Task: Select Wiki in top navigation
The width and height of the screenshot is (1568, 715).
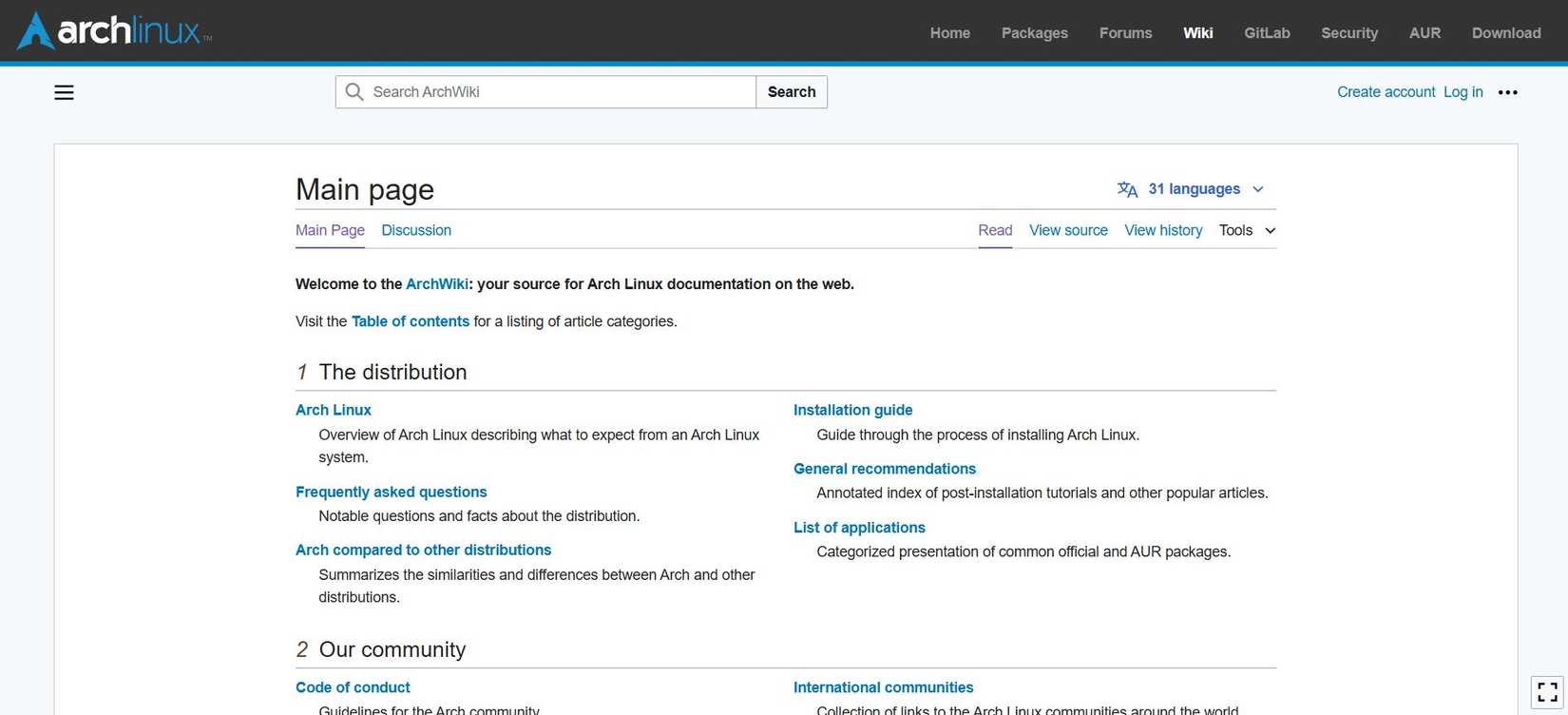Action: 1198,32
